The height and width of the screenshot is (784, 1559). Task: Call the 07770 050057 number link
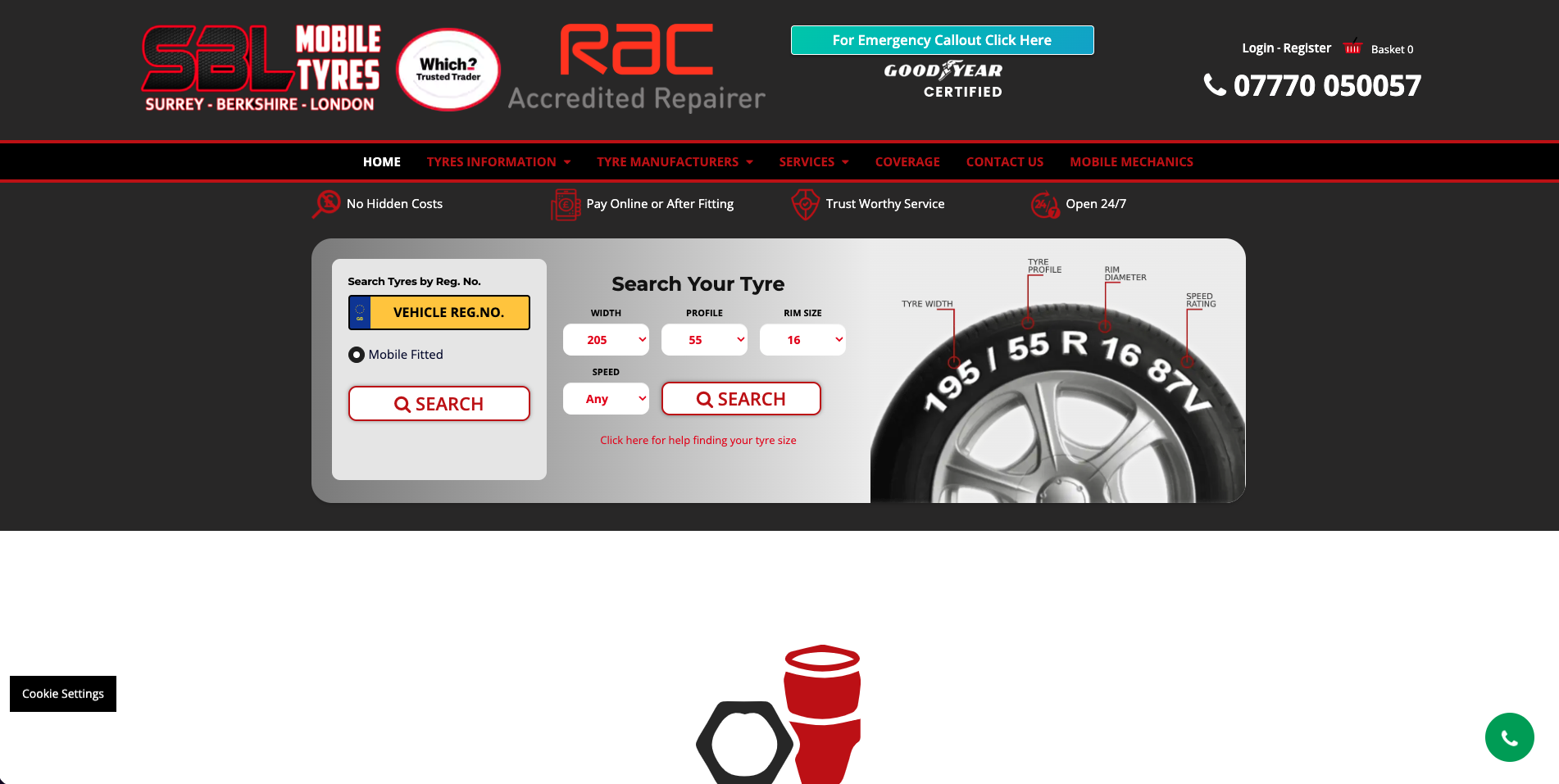(x=1327, y=85)
